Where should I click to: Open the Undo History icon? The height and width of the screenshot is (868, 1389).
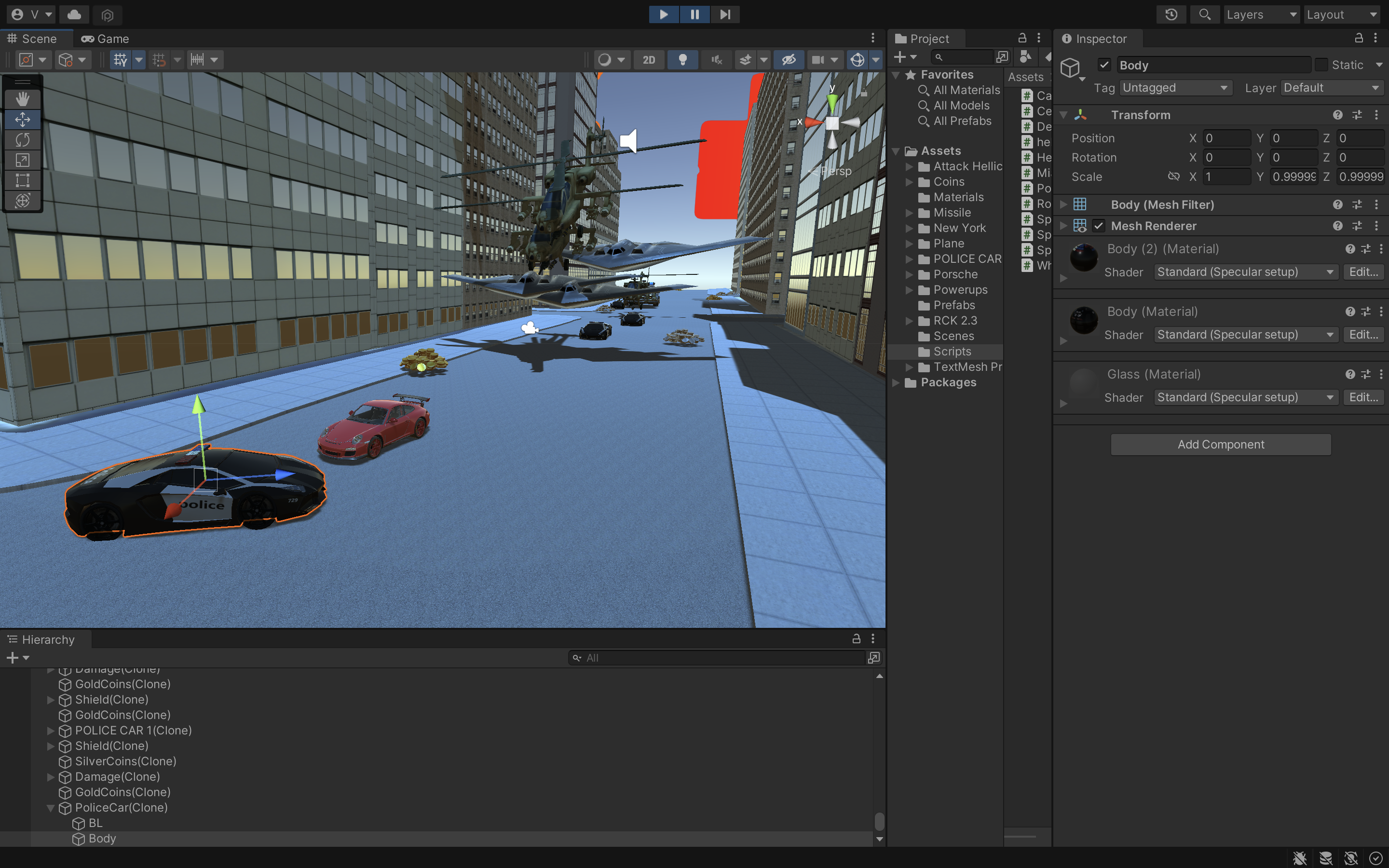coord(1171,14)
